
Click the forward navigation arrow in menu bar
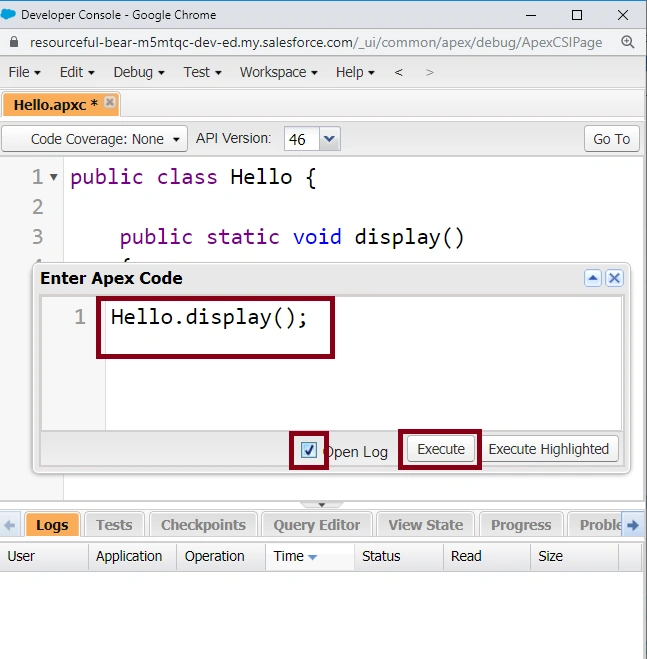point(429,72)
